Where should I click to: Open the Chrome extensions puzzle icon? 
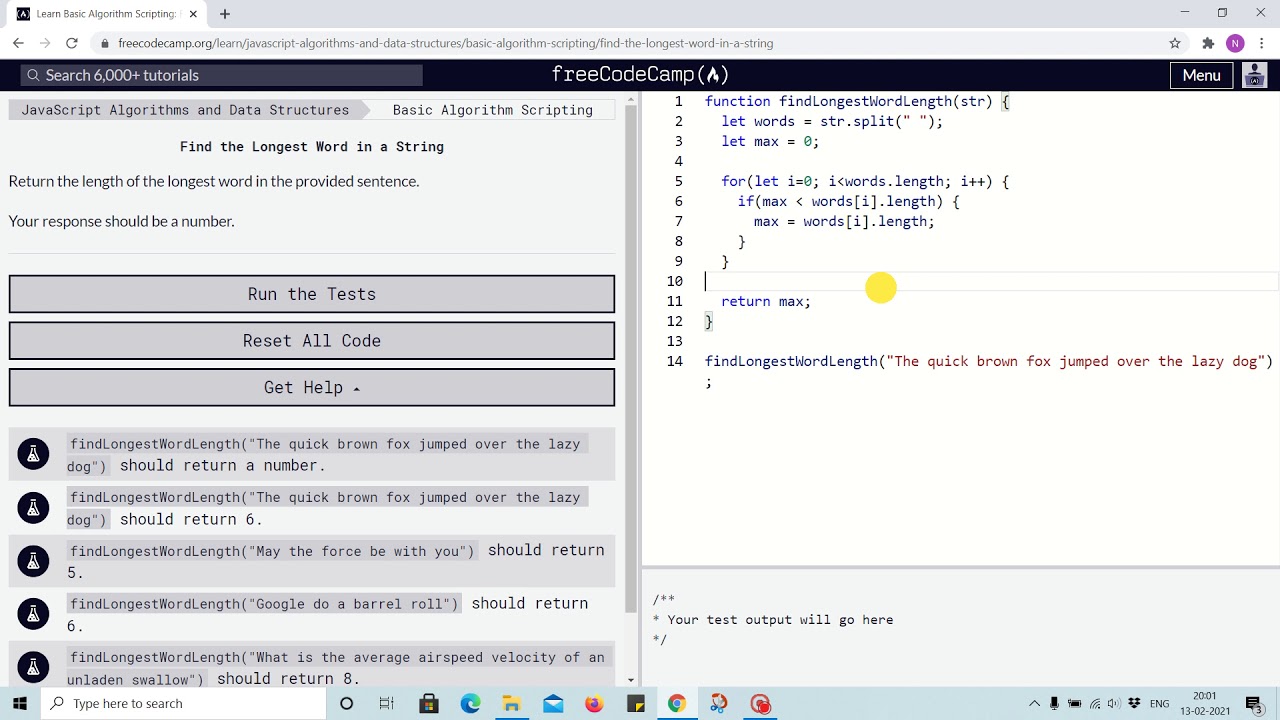click(x=1208, y=43)
